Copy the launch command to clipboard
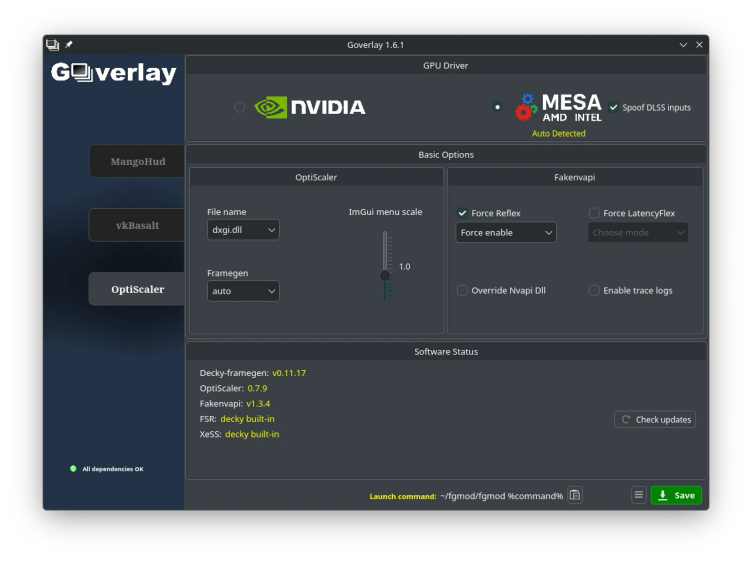The height and width of the screenshot is (561, 752). [x=575, y=495]
